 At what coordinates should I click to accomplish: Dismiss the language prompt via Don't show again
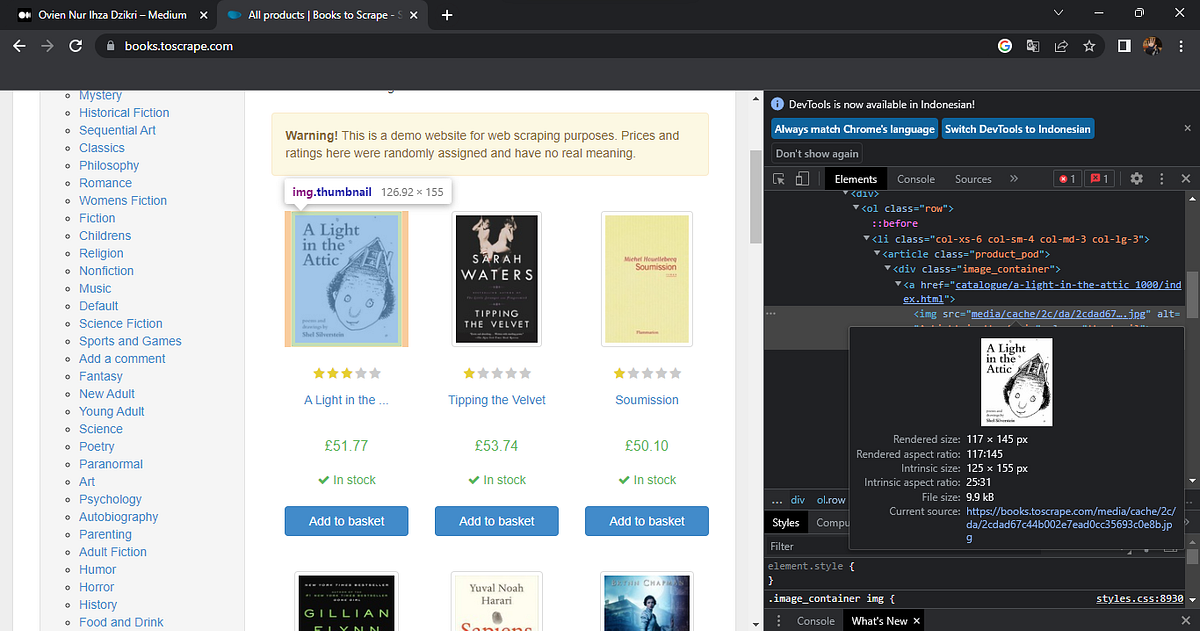(817, 153)
